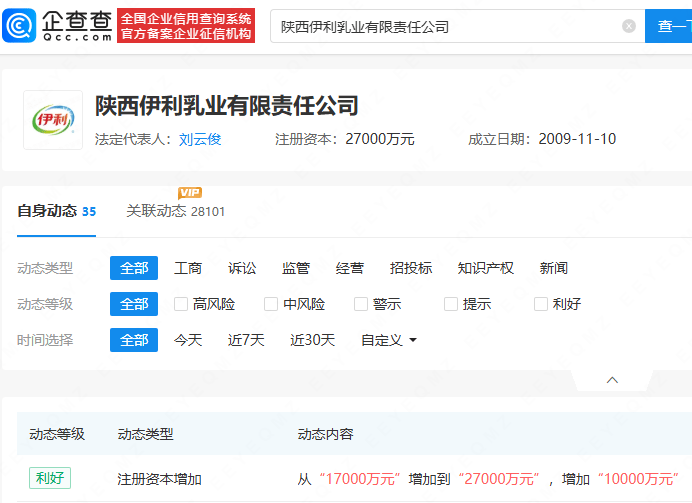The height and width of the screenshot is (503, 692).
Task: Filter dynamics by 工商
Action: [x=188, y=268]
